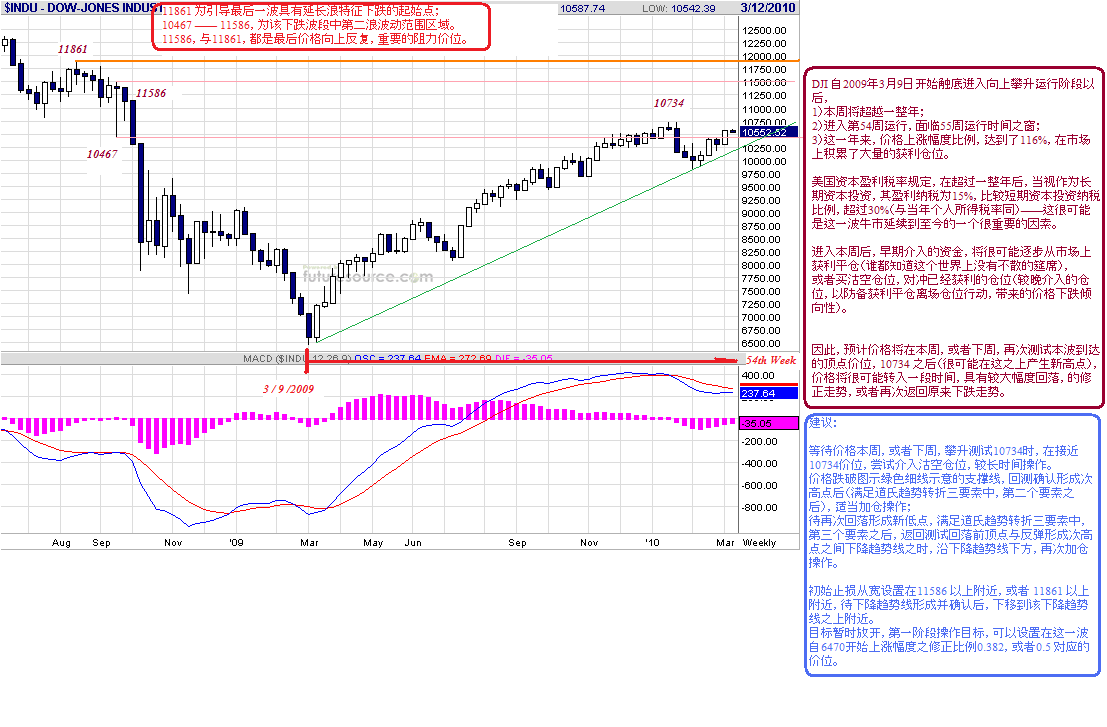Click the 11750.00 price axis label
The image size is (1107, 727).
pos(765,69)
